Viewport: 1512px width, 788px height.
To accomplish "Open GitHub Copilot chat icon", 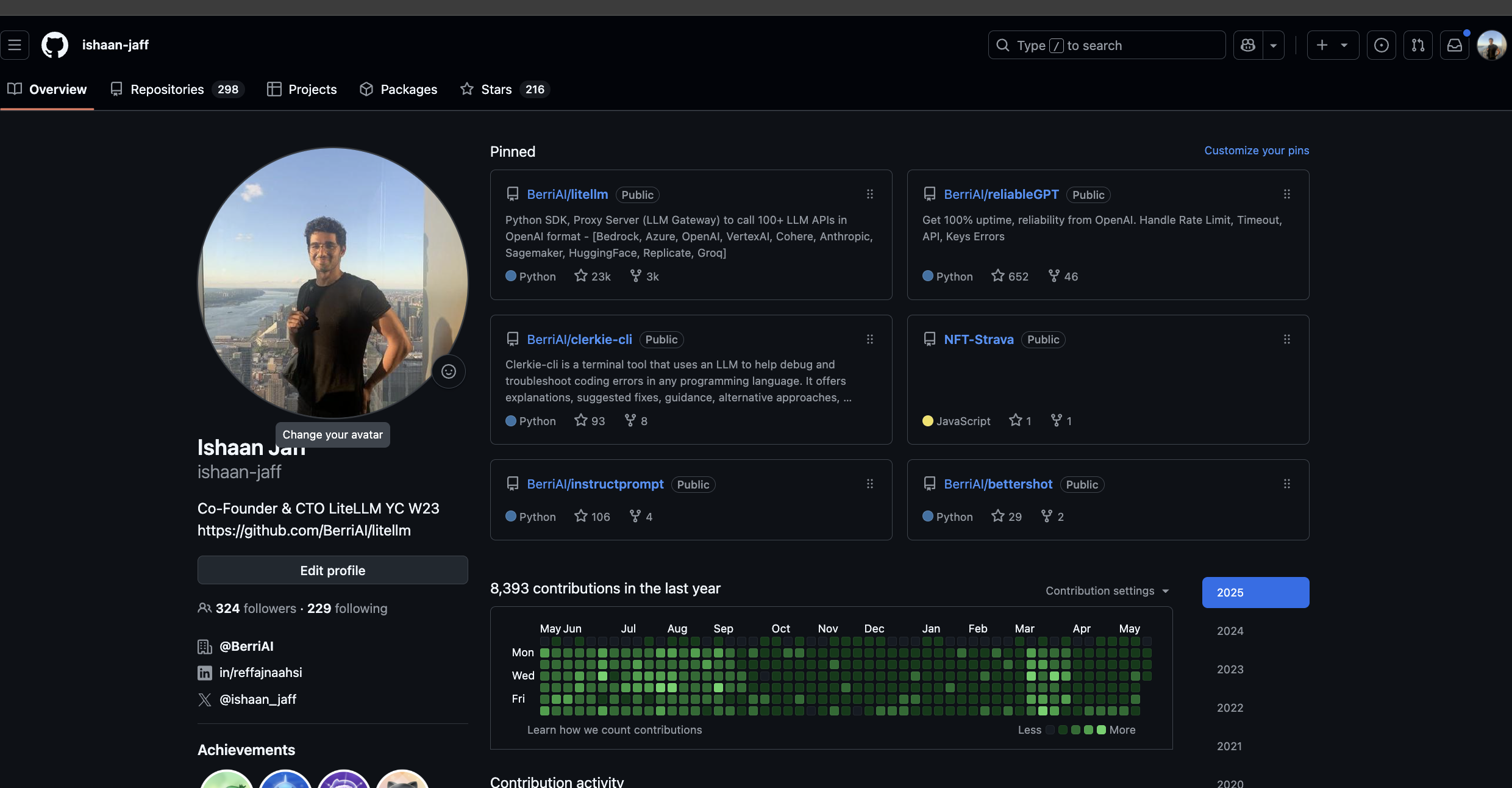I will pyautogui.click(x=1248, y=45).
